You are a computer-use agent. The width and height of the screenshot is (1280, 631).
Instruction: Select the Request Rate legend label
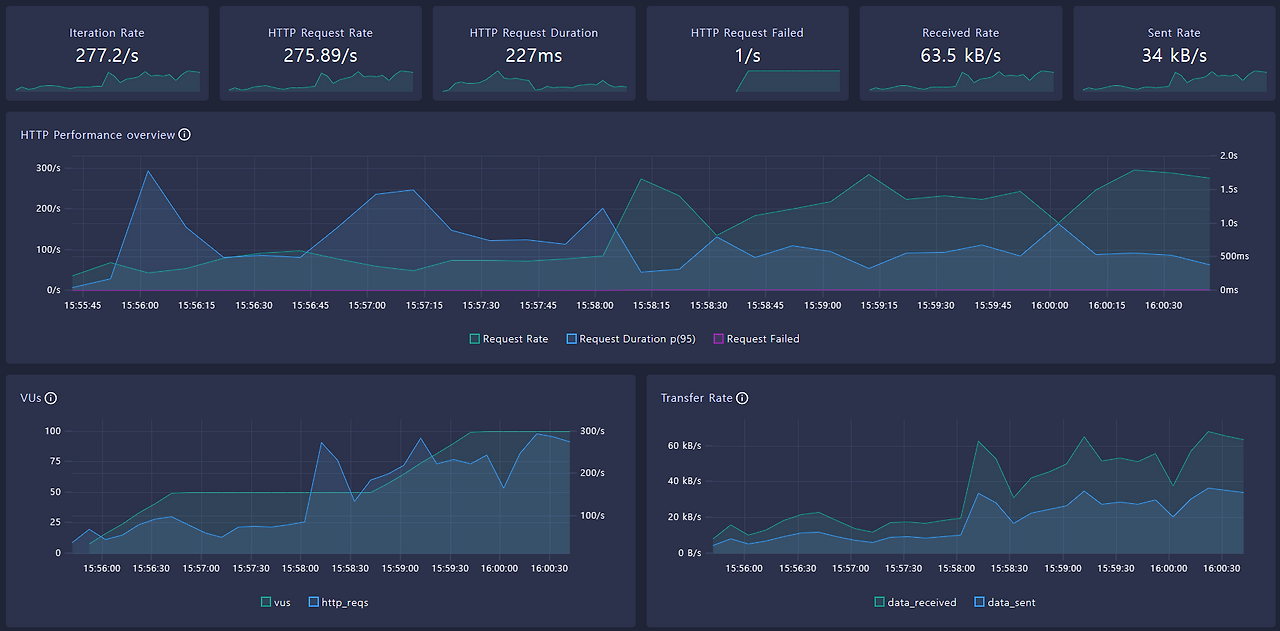click(515, 339)
